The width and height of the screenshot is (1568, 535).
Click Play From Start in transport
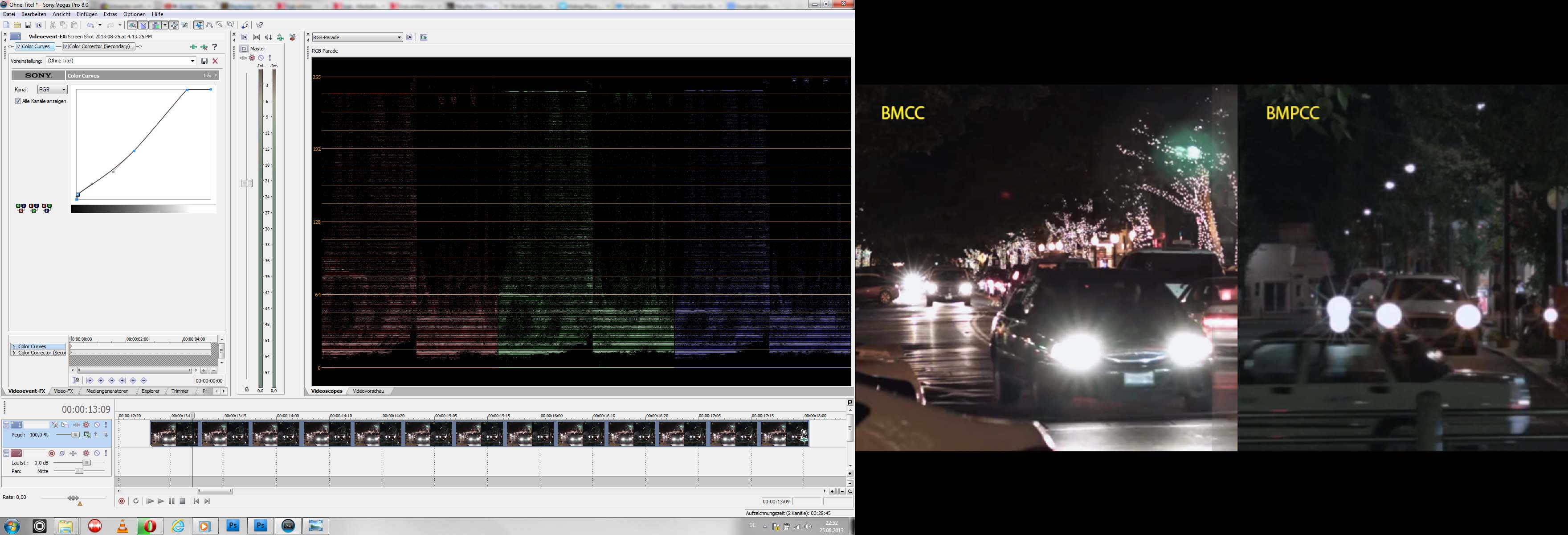click(150, 501)
